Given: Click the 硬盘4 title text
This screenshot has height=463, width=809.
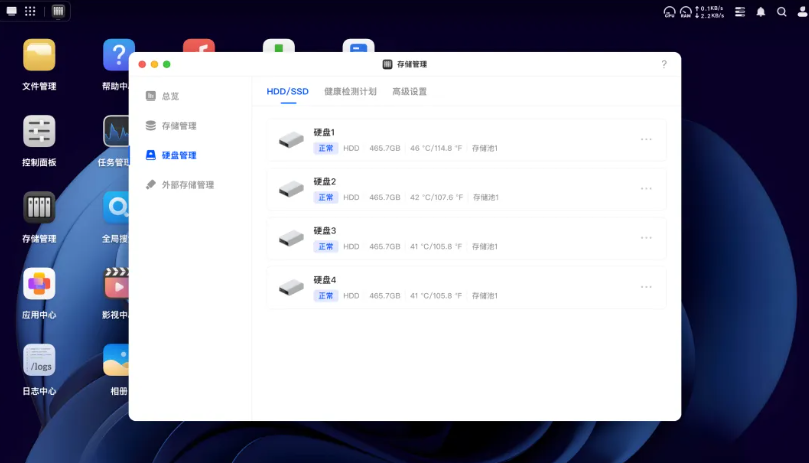Looking at the screenshot, I should (325, 280).
